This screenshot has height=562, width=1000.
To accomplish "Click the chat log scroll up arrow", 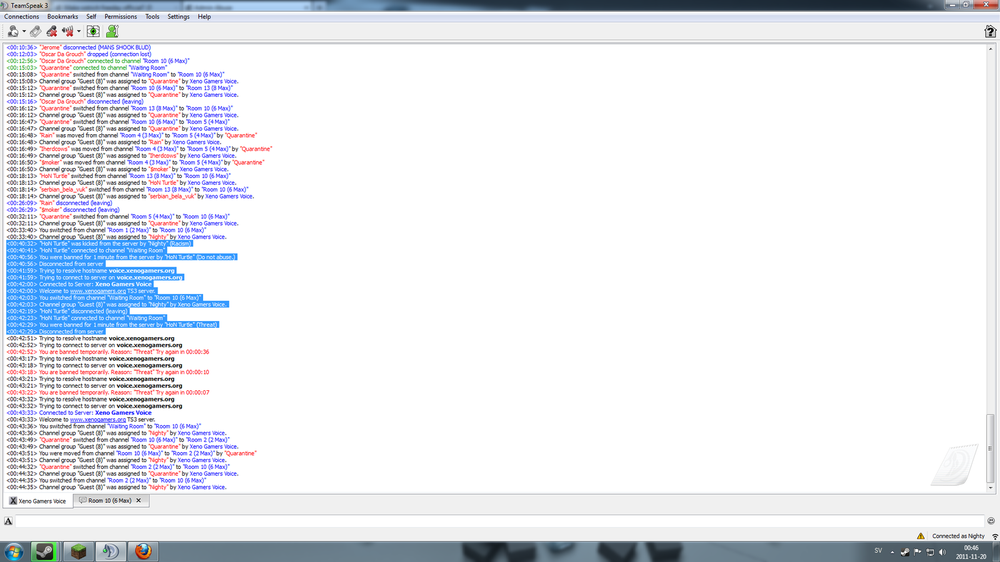I will [990, 48].
